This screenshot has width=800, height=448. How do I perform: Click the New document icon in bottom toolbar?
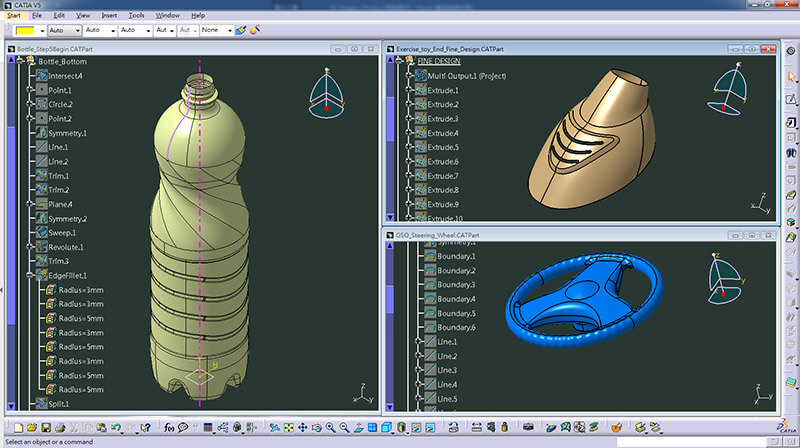coord(18,428)
